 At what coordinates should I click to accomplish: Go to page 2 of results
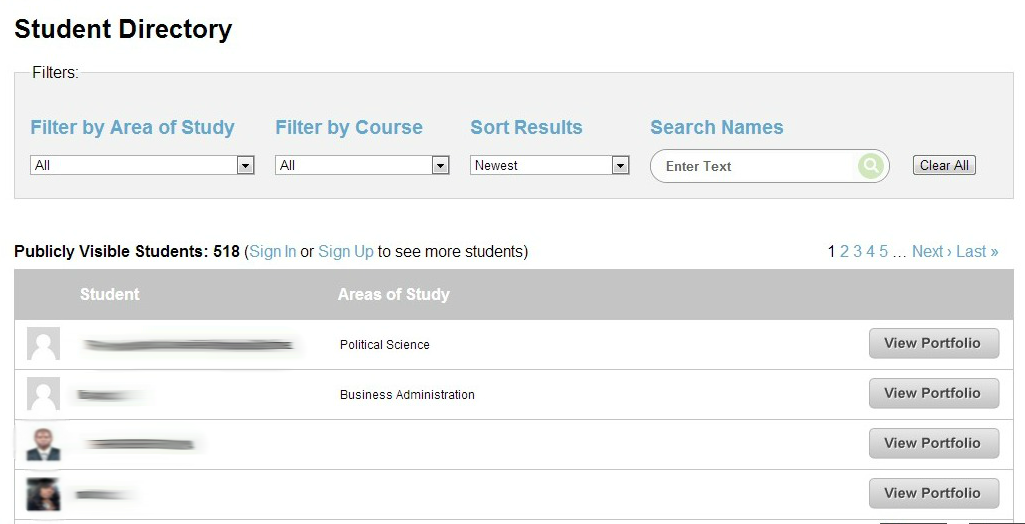[x=844, y=252]
